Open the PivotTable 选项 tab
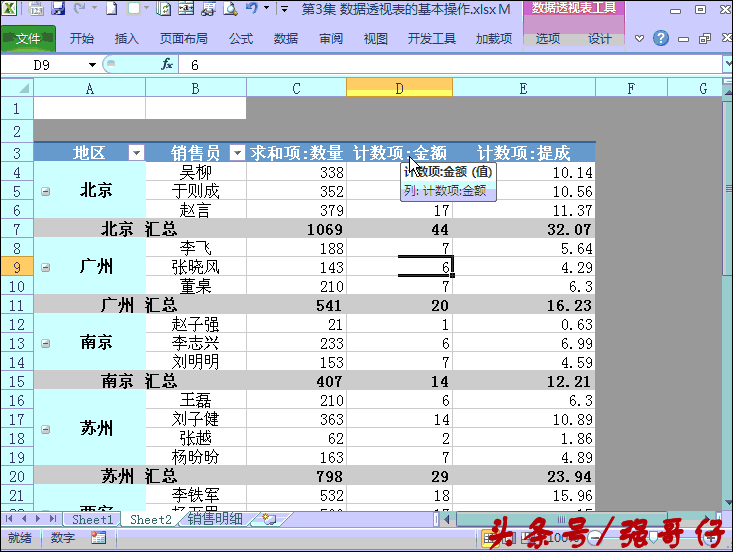Viewport: 733px width, 552px height. (x=548, y=38)
